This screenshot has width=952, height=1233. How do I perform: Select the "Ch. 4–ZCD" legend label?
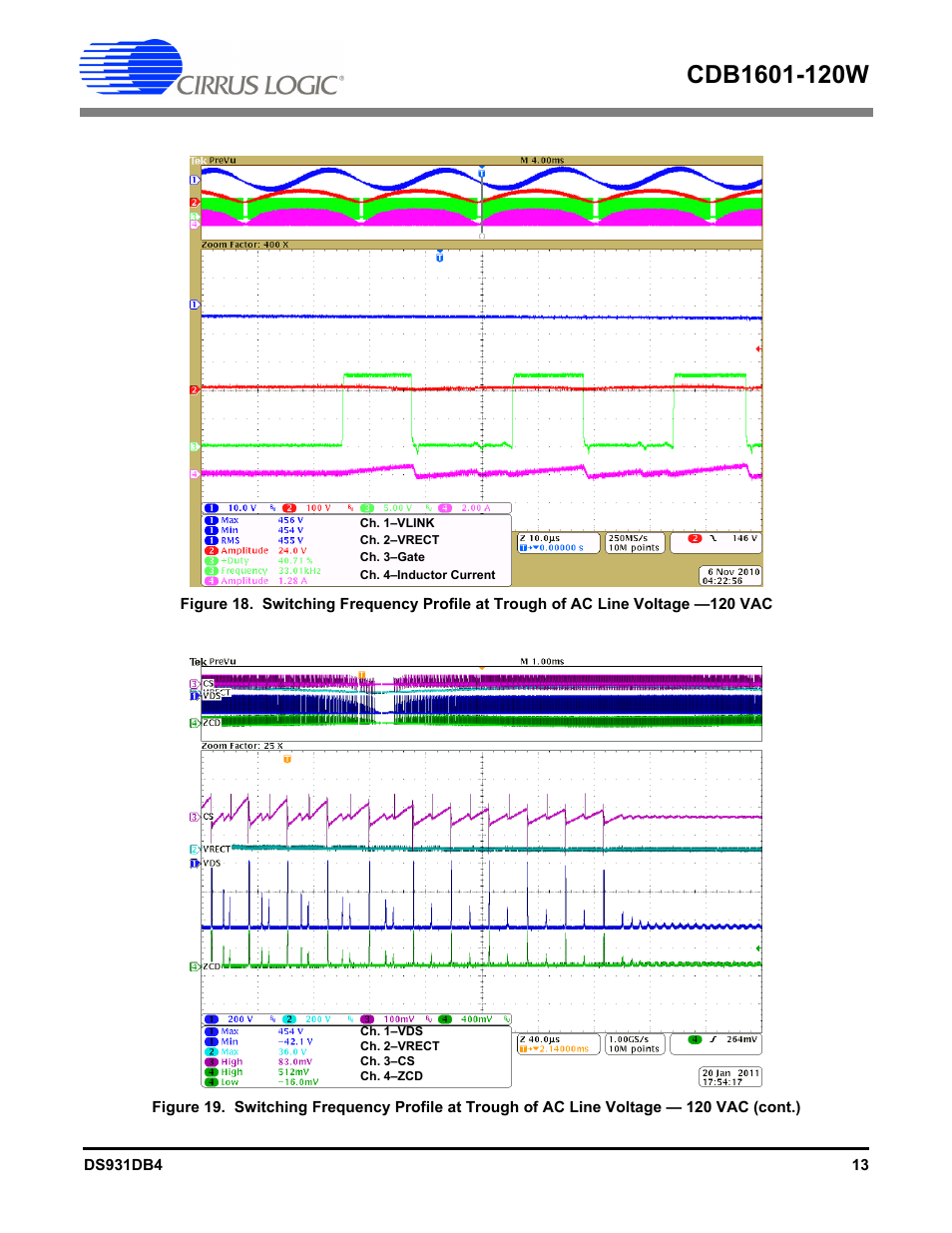pyautogui.click(x=391, y=1076)
